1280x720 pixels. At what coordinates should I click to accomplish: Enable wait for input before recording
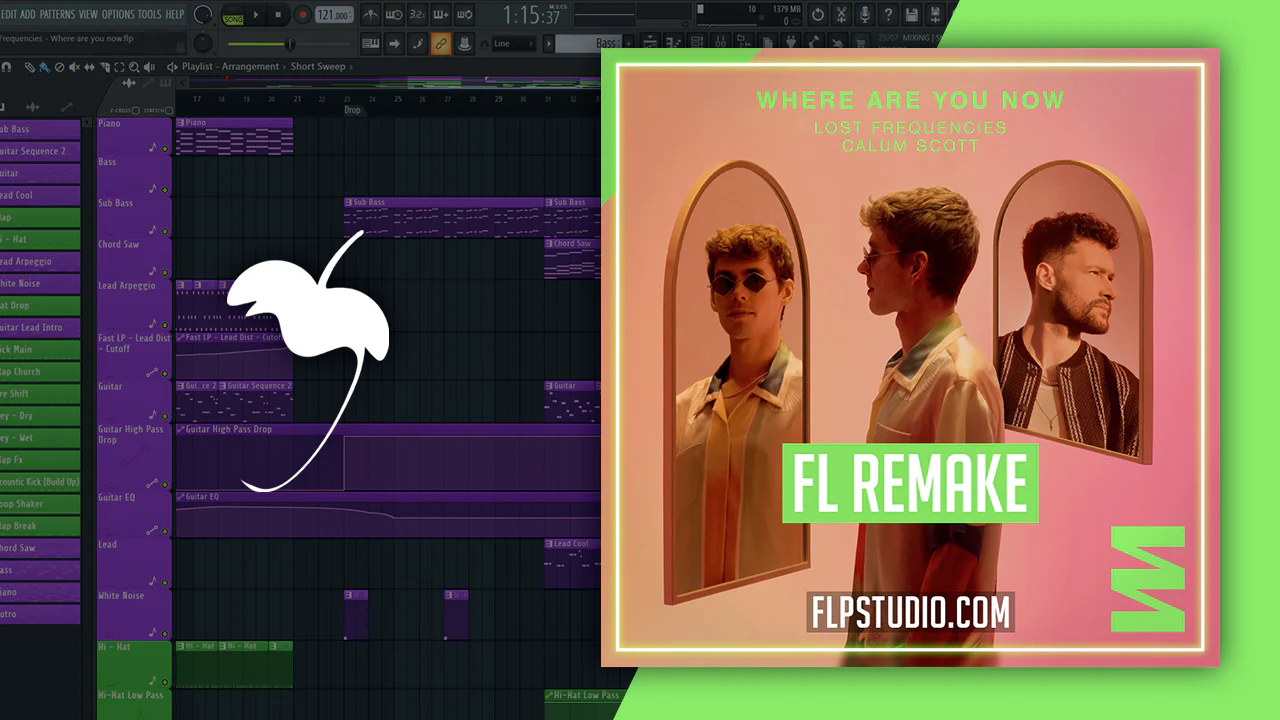click(394, 15)
